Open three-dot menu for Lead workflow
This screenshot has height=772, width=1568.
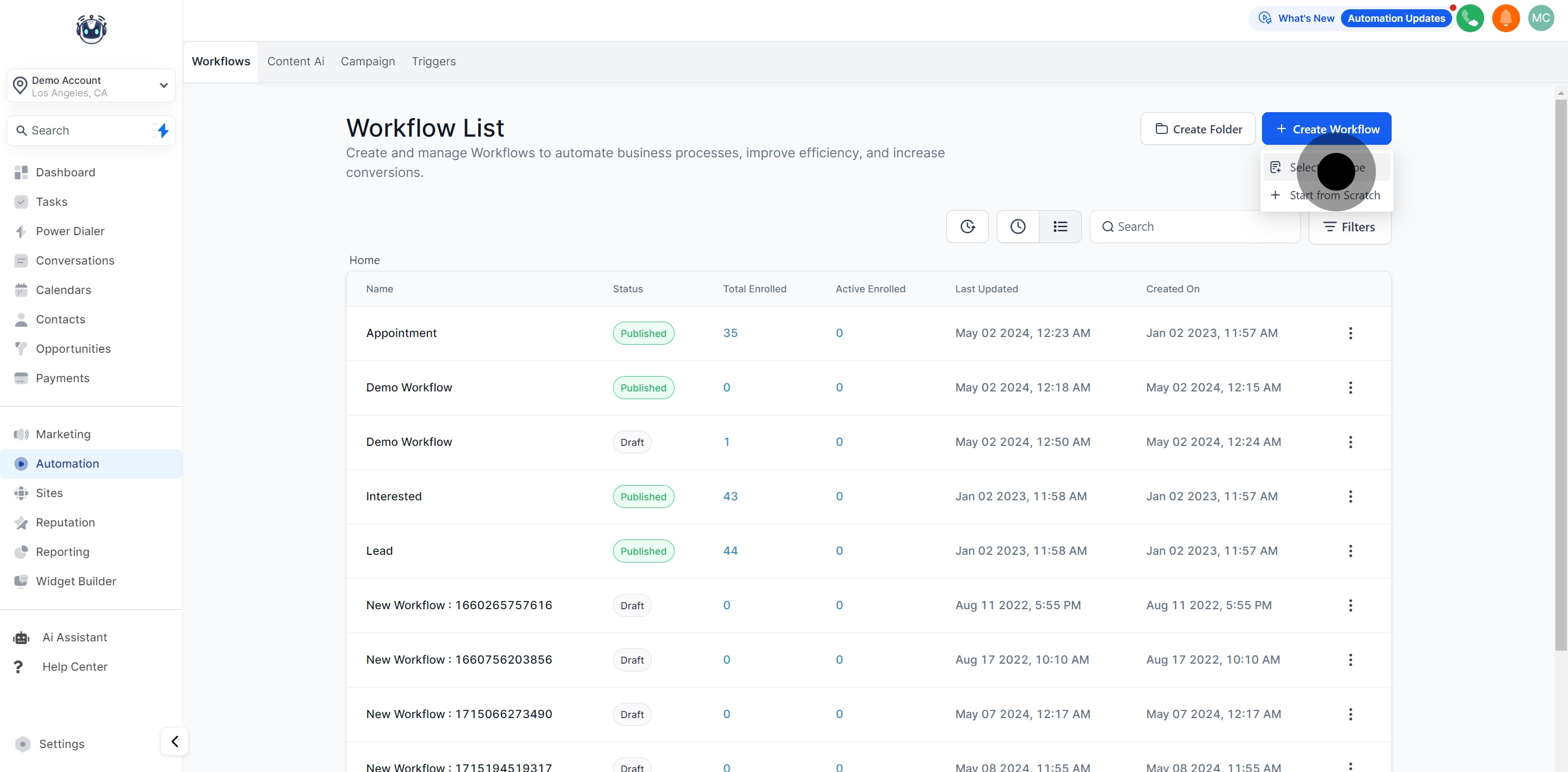tap(1350, 551)
